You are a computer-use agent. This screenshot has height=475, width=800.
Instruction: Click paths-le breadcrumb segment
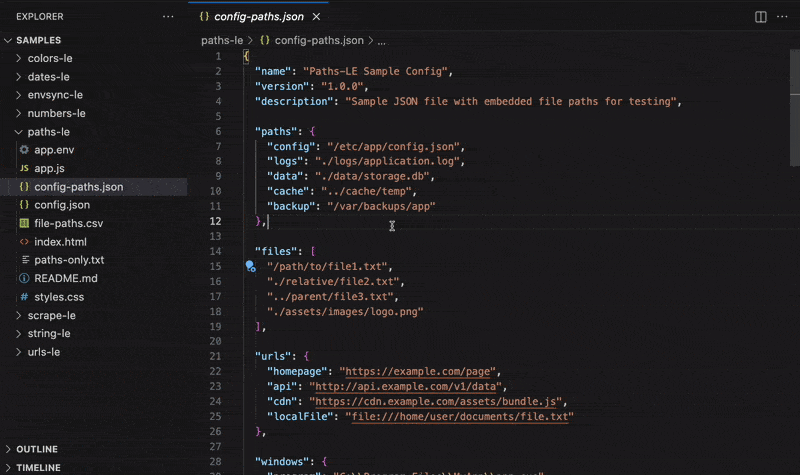(222, 40)
